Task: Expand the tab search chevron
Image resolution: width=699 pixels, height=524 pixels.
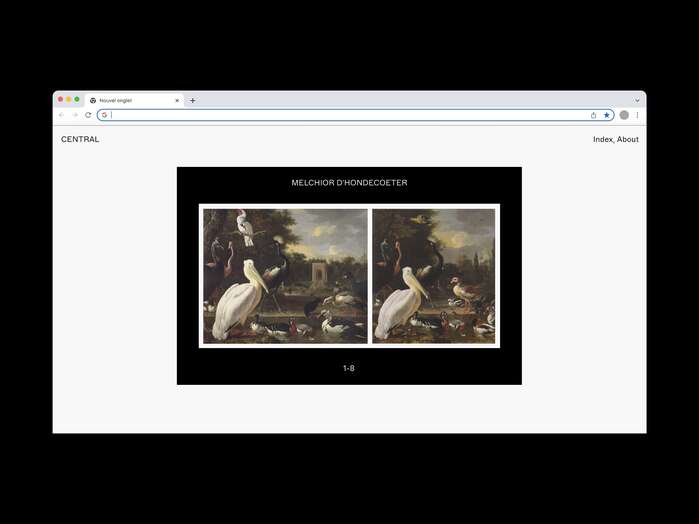Action: 637,100
